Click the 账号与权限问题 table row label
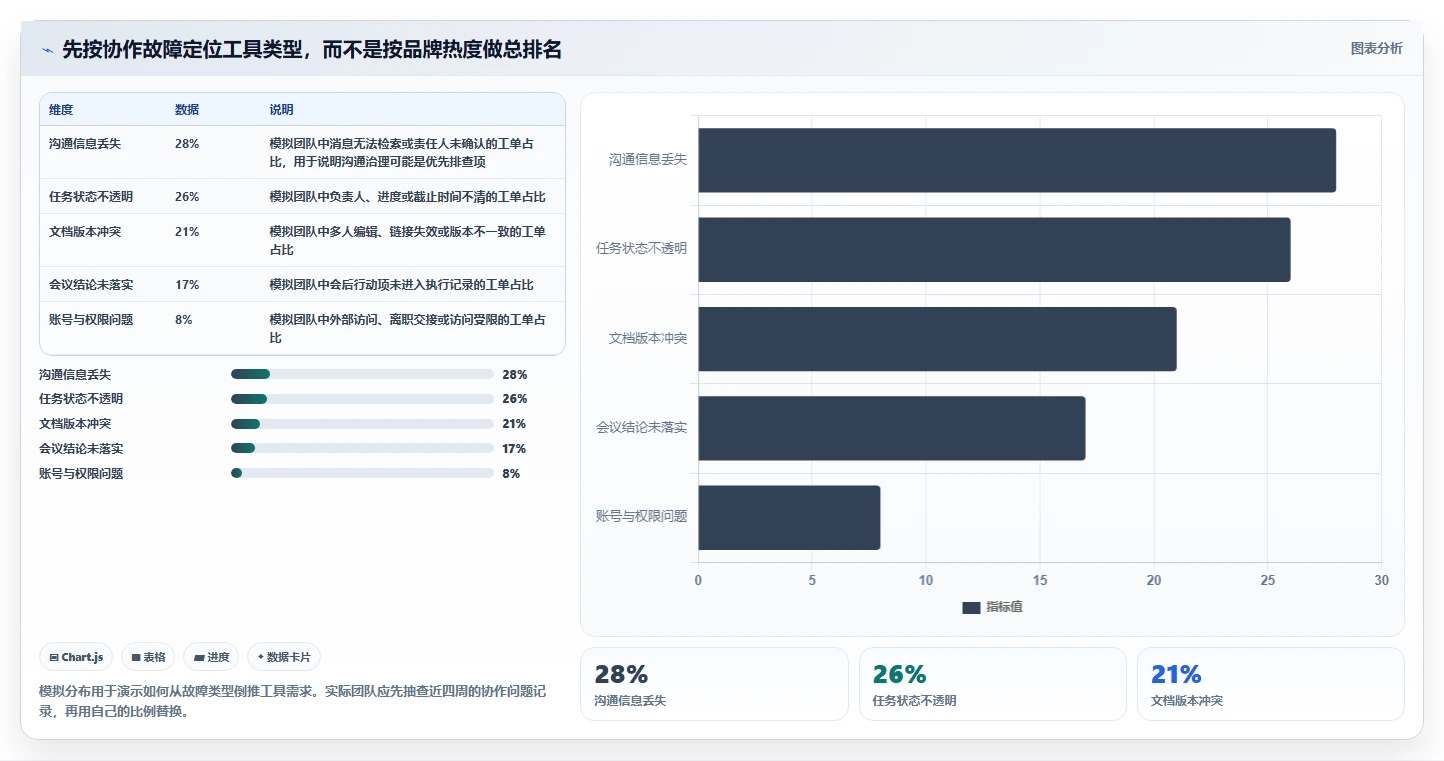Image resolution: width=1444 pixels, height=761 pixels. click(91, 320)
